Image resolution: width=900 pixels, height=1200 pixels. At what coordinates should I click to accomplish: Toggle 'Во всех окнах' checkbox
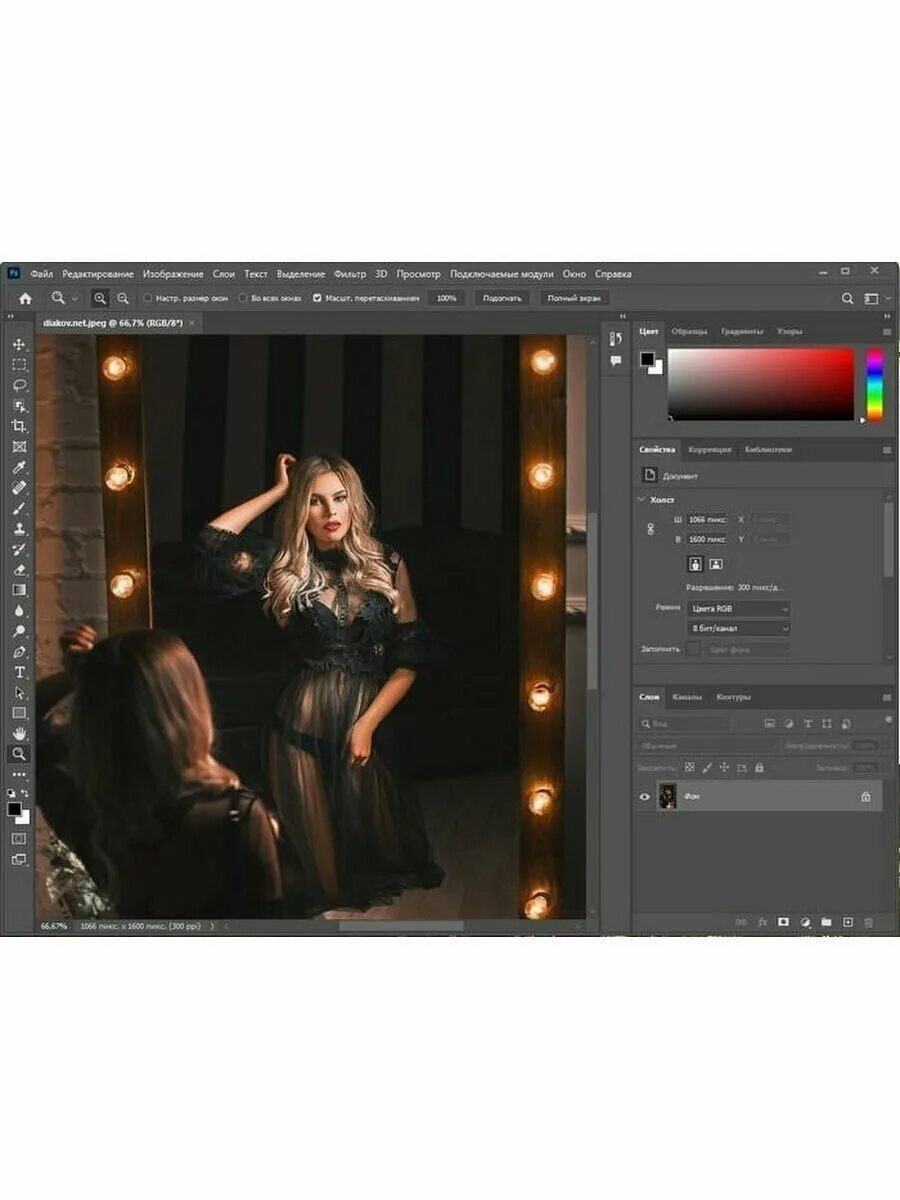click(243, 298)
